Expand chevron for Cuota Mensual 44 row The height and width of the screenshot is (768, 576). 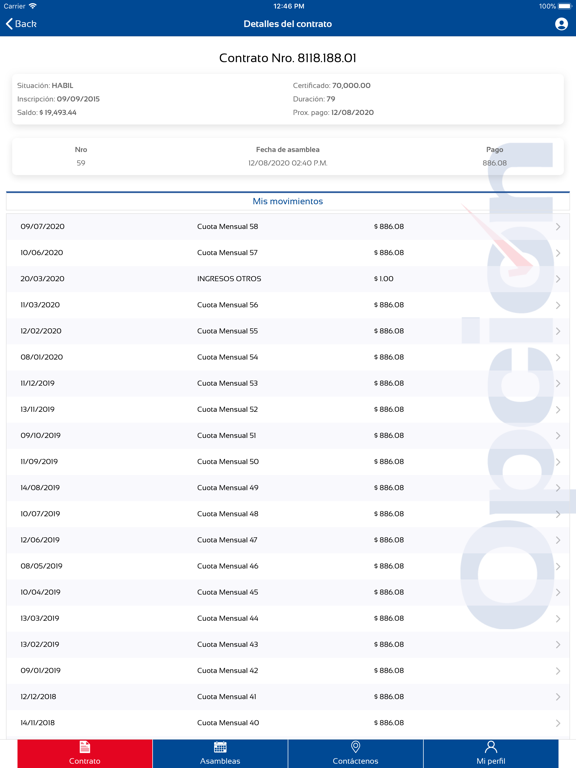[x=558, y=619]
